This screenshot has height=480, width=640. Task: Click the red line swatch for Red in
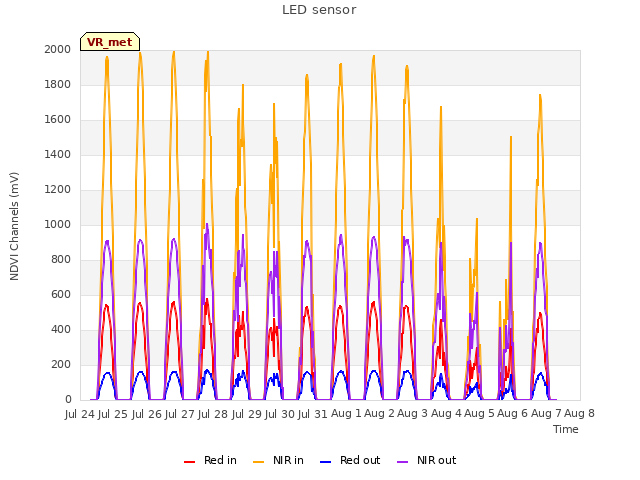pos(189,462)
